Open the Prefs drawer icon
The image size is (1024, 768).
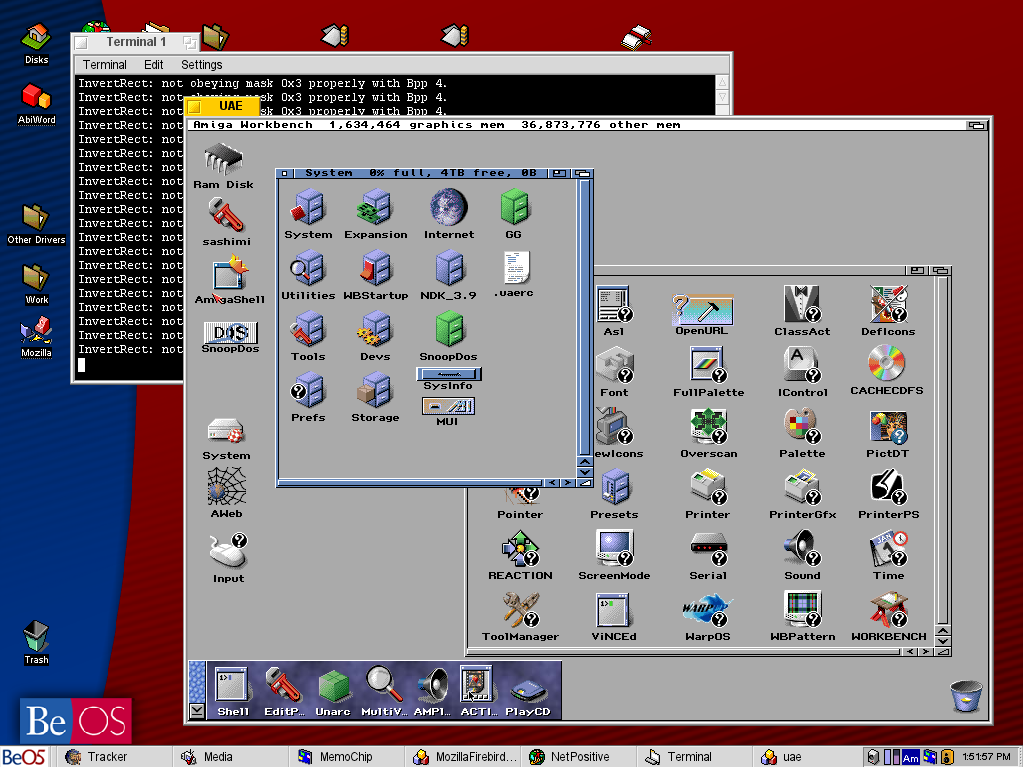(x=308, y=390)
